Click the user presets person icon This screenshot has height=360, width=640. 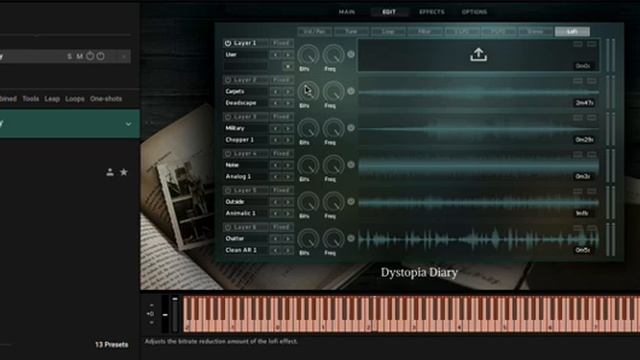(x=110, y=172)
